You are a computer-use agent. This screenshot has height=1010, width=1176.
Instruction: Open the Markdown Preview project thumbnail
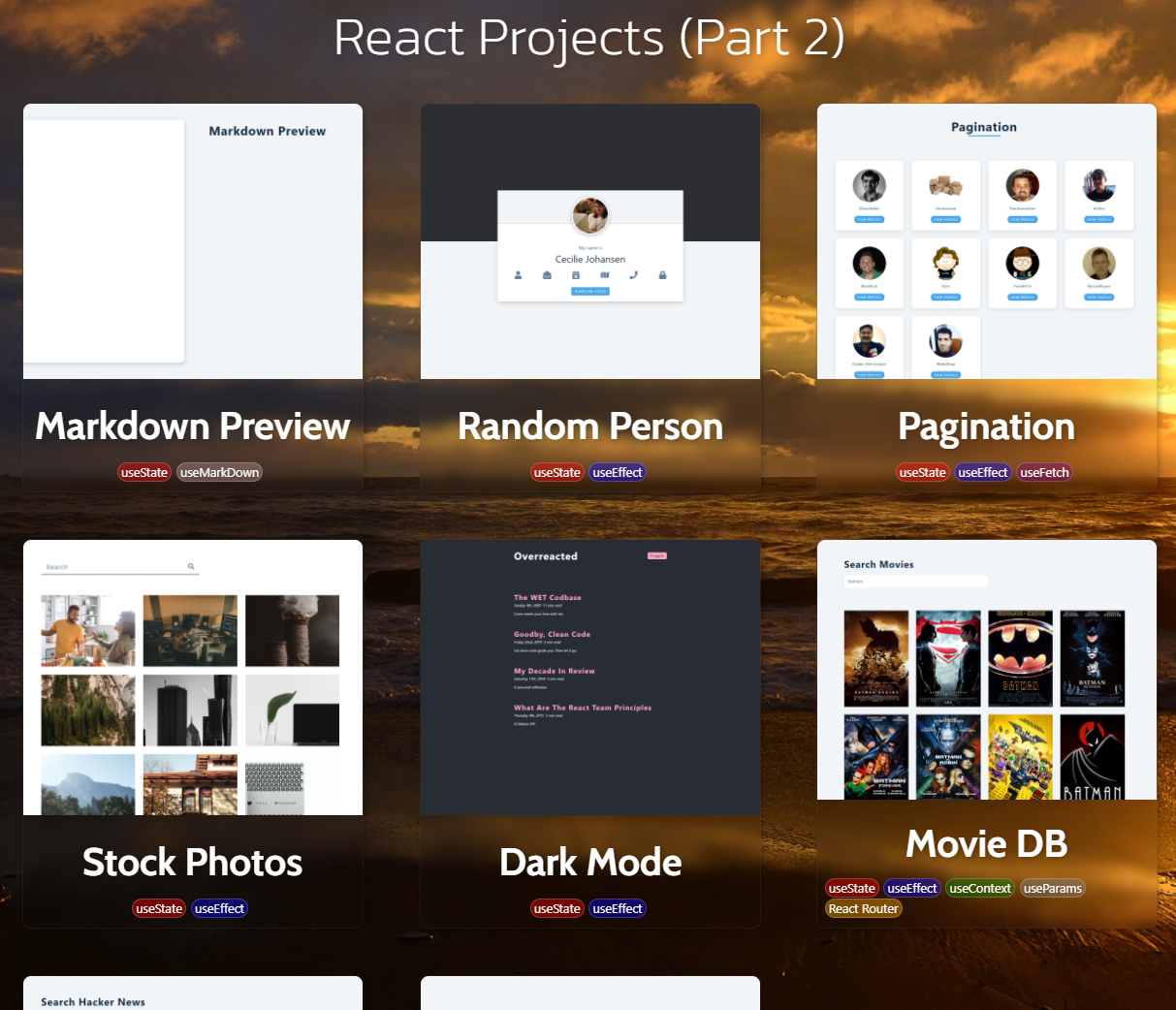tap(193, 241)
